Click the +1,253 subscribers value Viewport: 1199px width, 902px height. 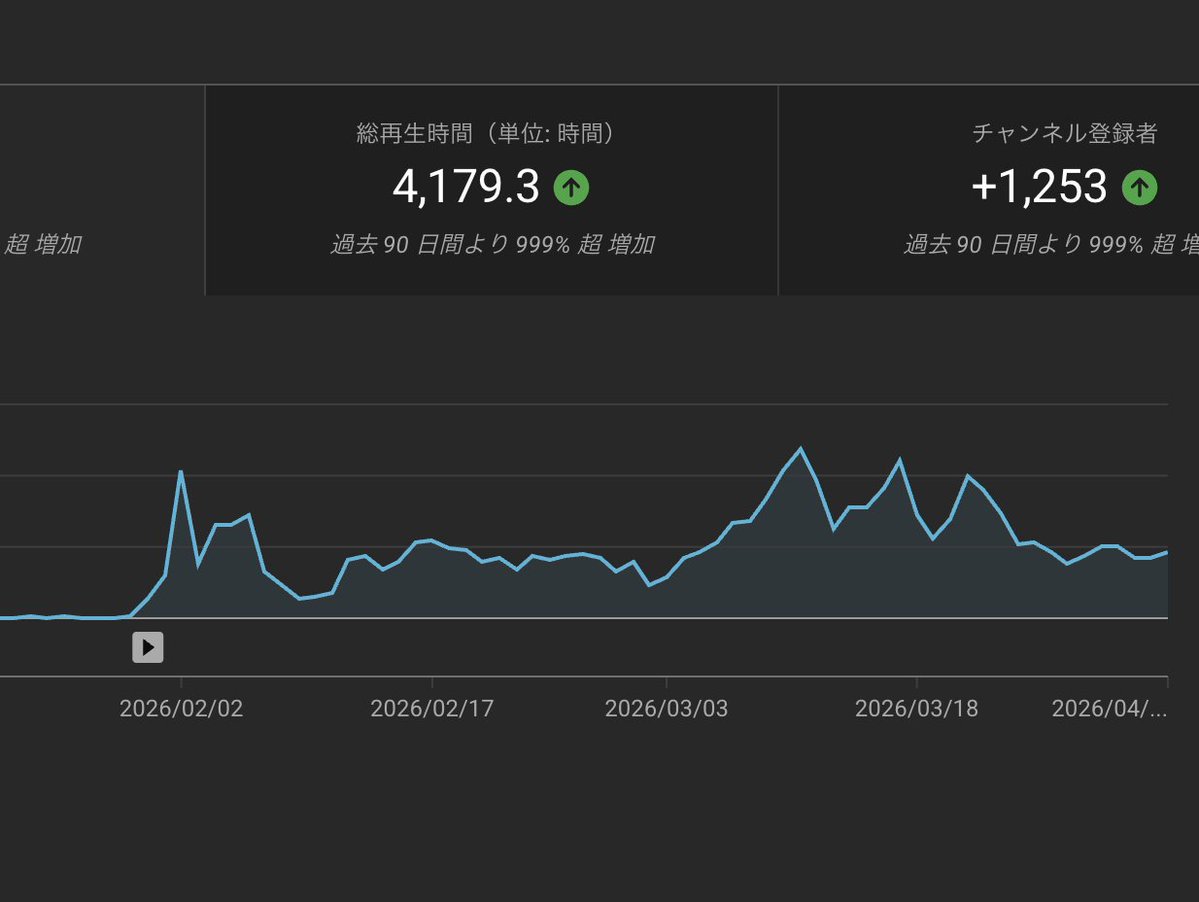click(x=1038, y=187)
